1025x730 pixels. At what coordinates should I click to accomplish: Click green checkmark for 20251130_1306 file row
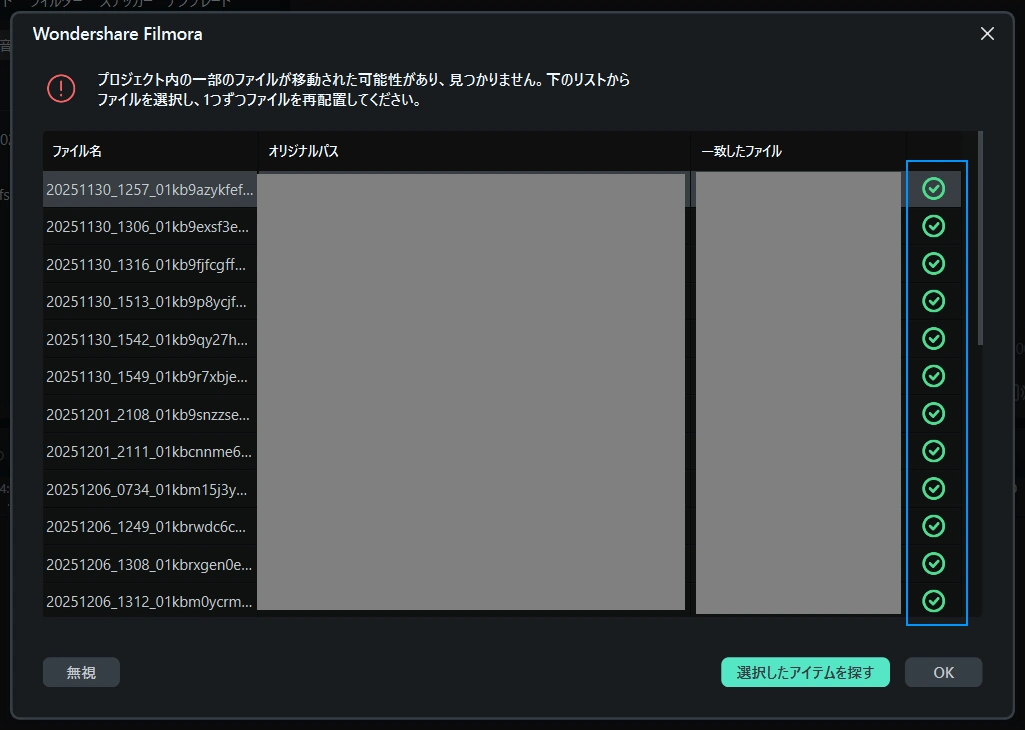pos(933,227)
